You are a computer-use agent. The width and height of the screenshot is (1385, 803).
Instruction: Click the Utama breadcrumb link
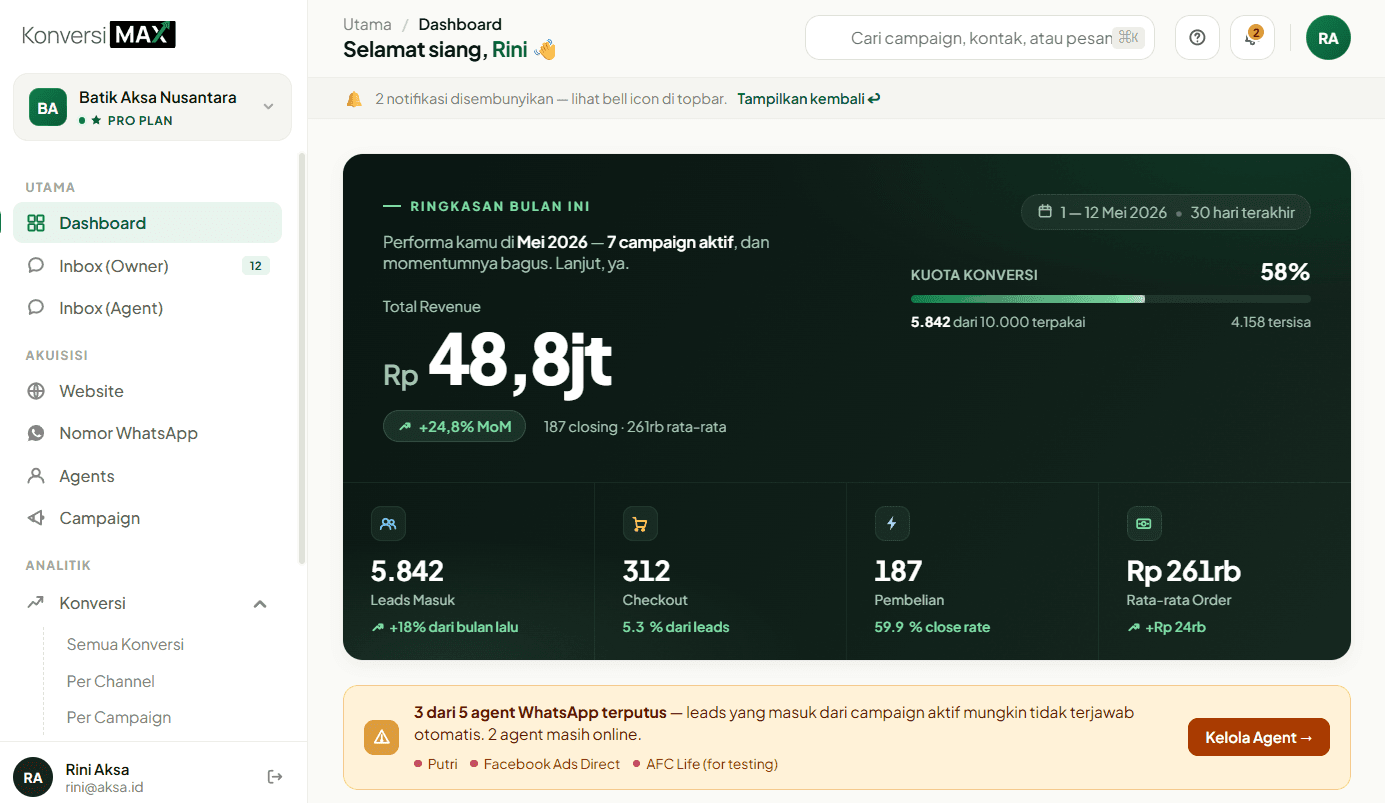point(367,24)
